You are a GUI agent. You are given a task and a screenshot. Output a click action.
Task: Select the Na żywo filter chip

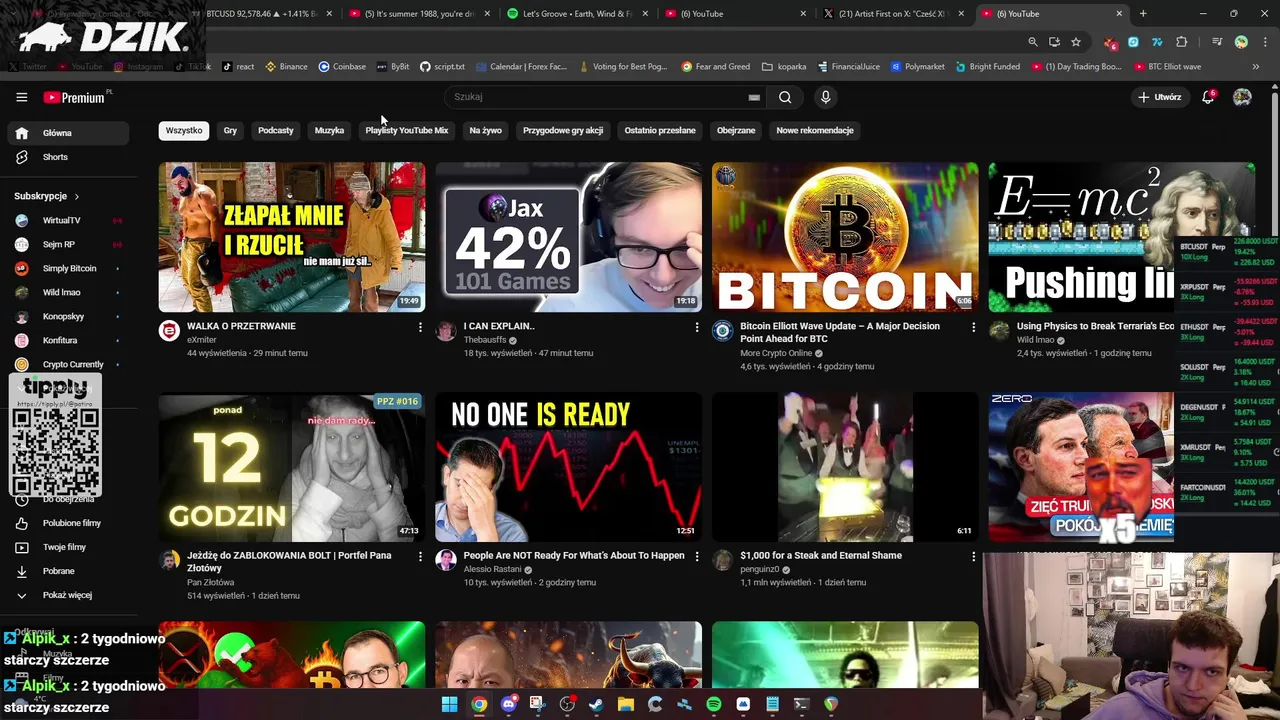point(485,130)
